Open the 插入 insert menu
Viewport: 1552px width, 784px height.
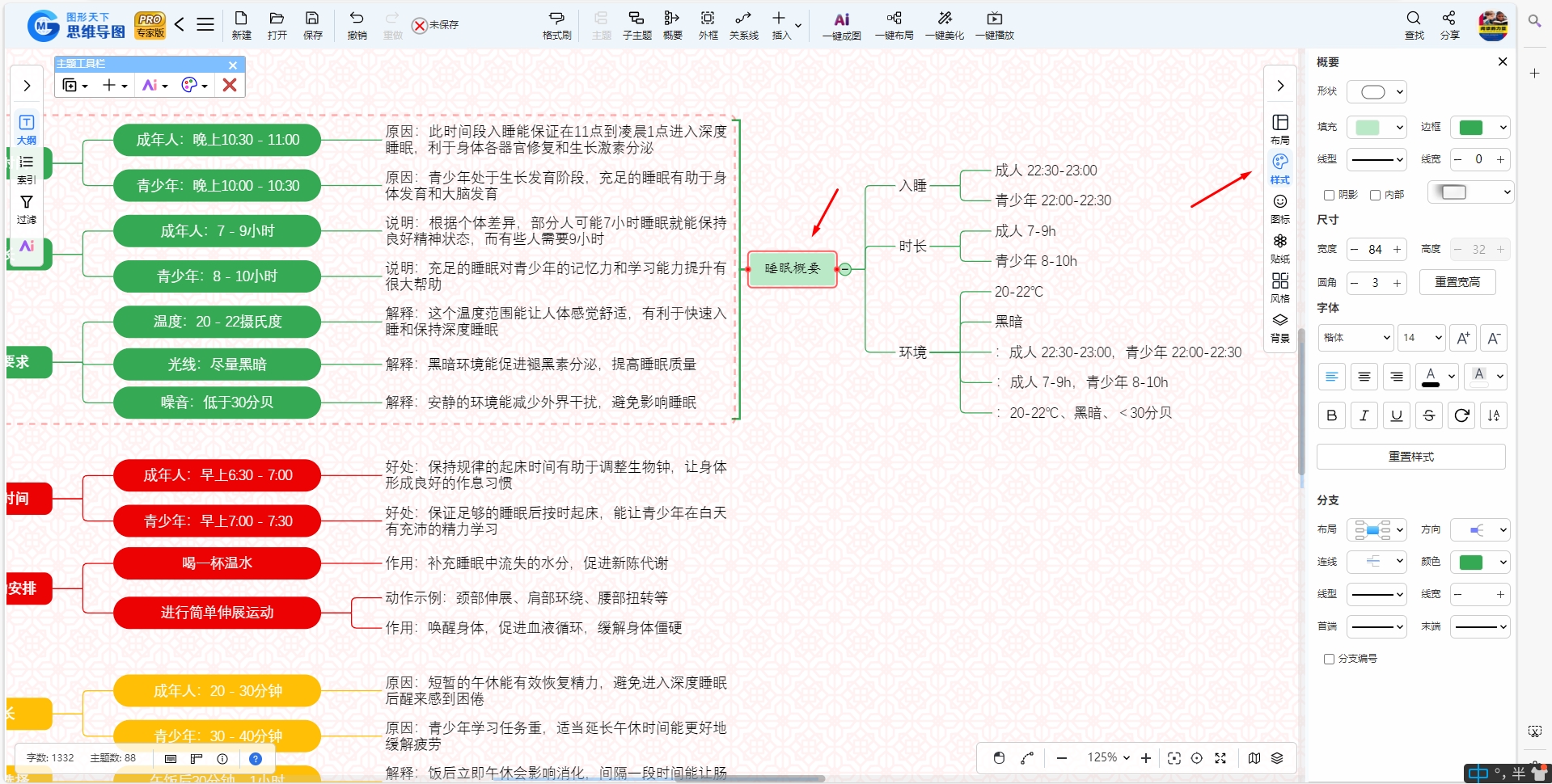tap(784, 25)
